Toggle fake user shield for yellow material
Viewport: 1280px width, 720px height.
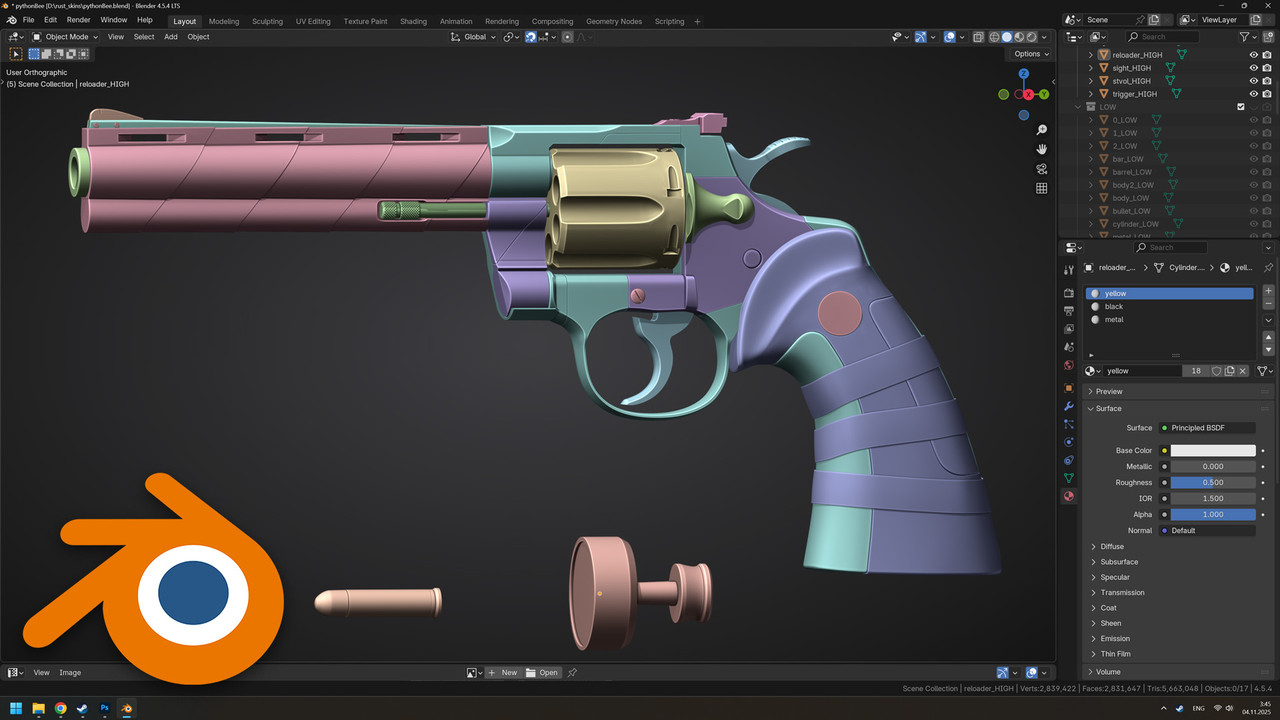[1217, 371]
